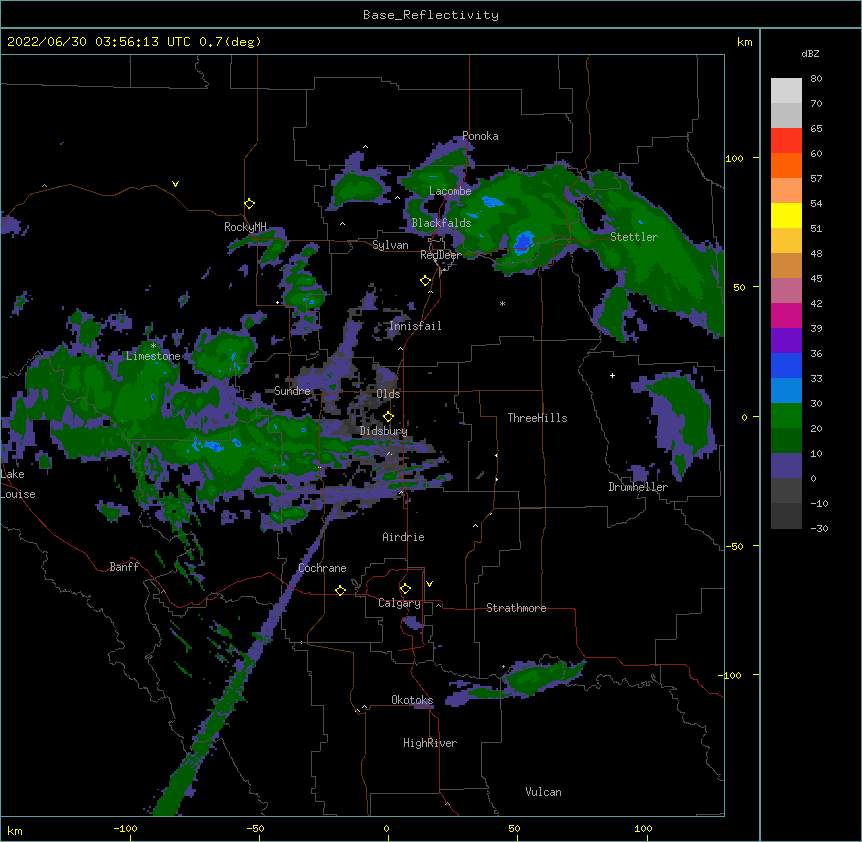Pick the slate purple 10–0 dBZ swatch
This screenshot has height=842, width=862.
(x=786, y=466)
